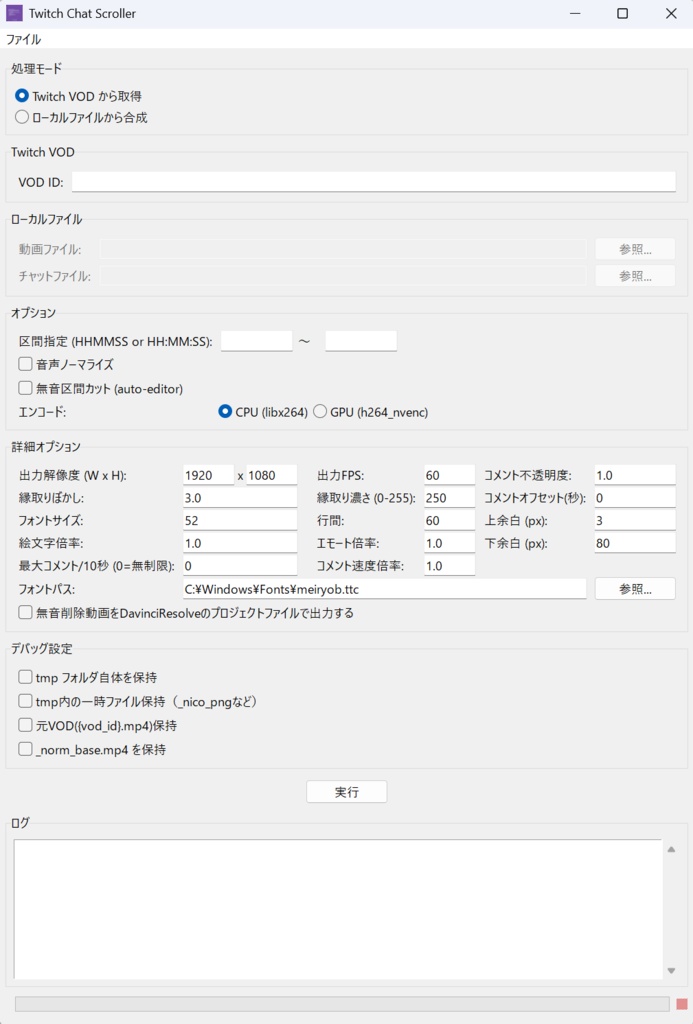Click the 最大コメント/10秒 field
Screen dimensions: 693x1024
tap(240, 566)
